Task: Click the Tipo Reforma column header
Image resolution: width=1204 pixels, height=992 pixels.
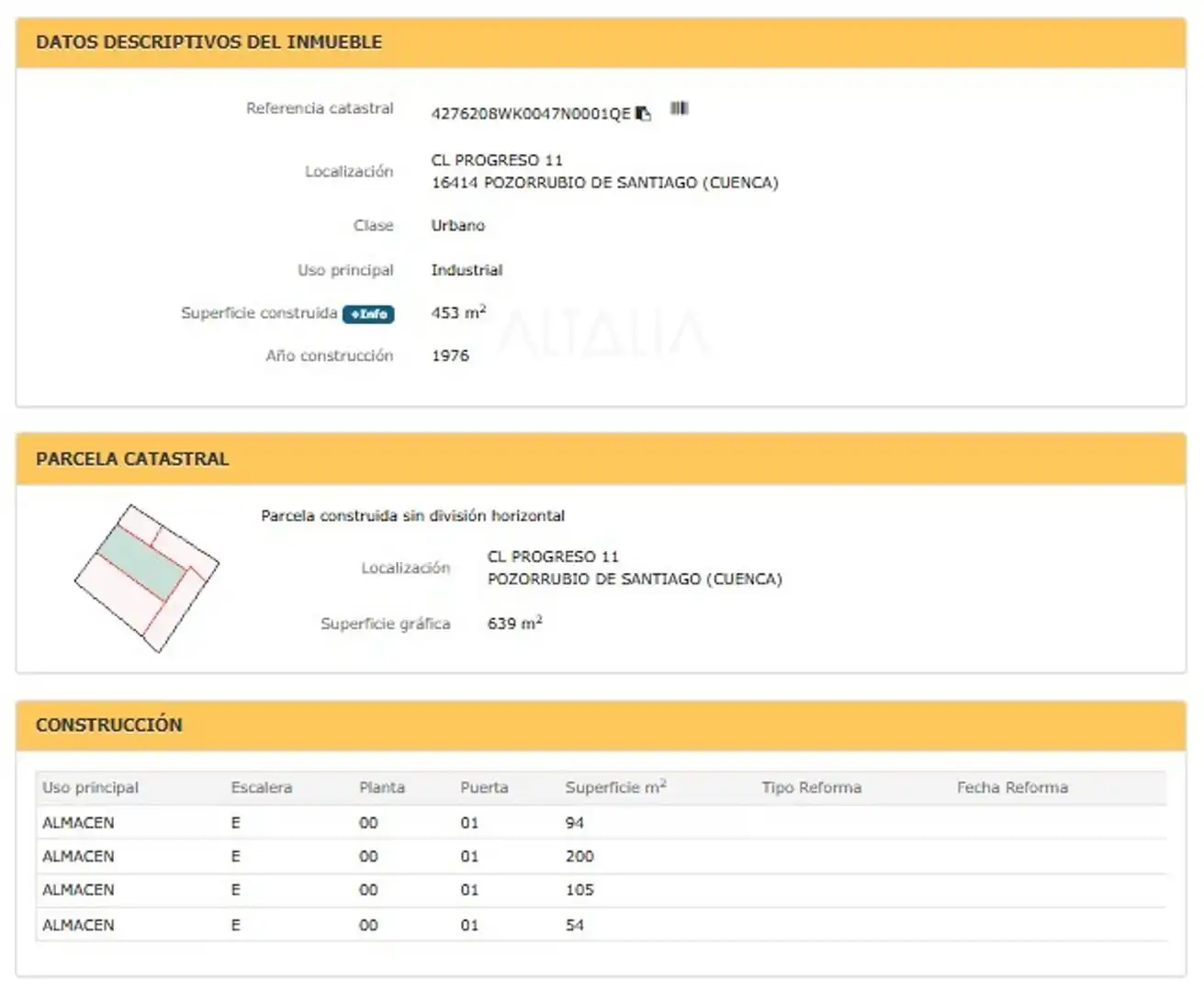Action: coord(812,787)
